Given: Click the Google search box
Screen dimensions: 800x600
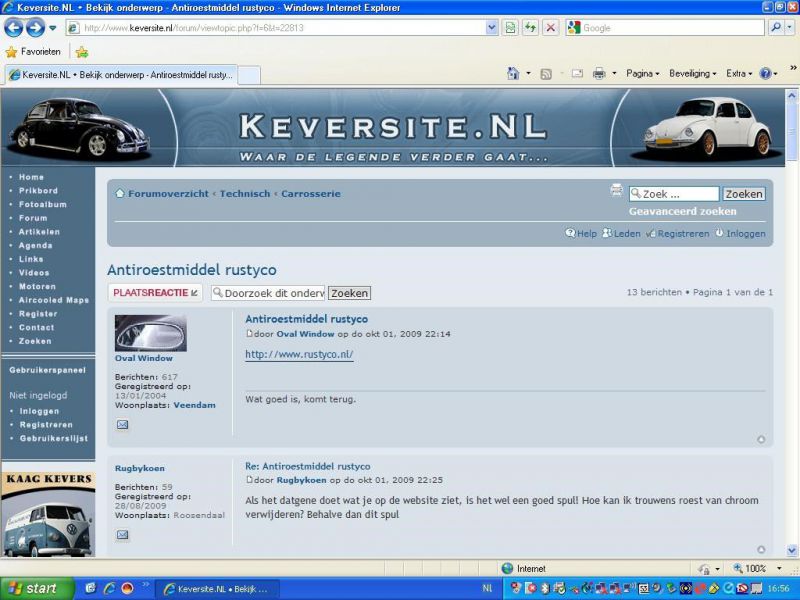Looking at the screenshot, I should [672, 28].
